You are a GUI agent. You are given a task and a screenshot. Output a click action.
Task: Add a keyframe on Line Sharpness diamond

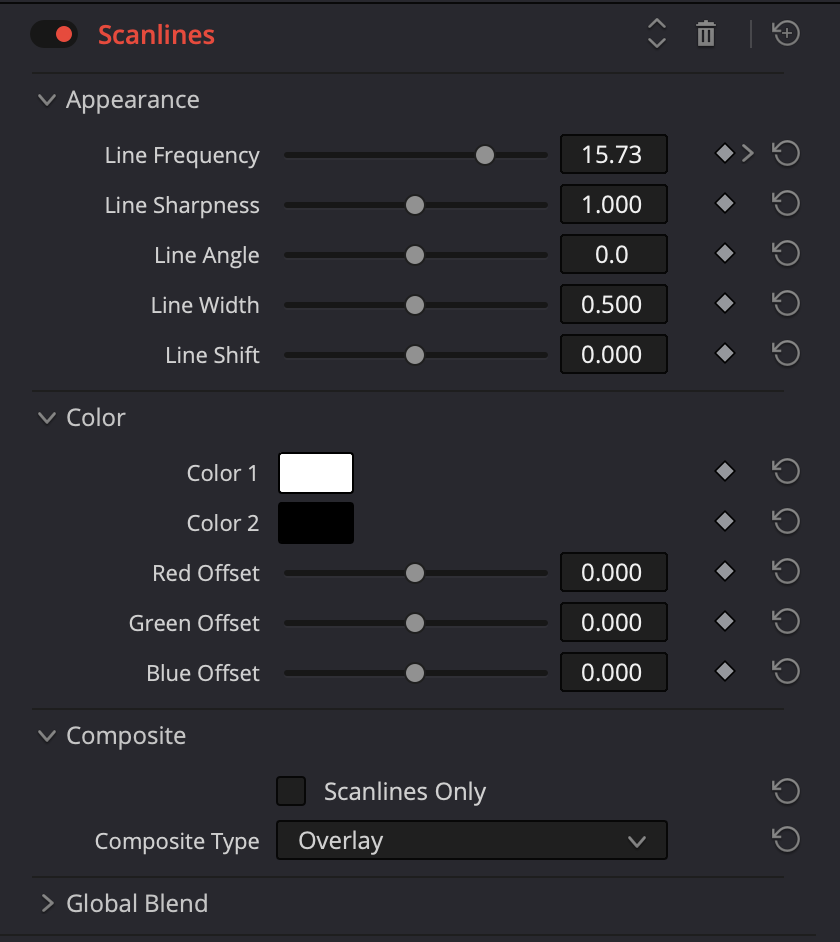click(x=724, y=203)
